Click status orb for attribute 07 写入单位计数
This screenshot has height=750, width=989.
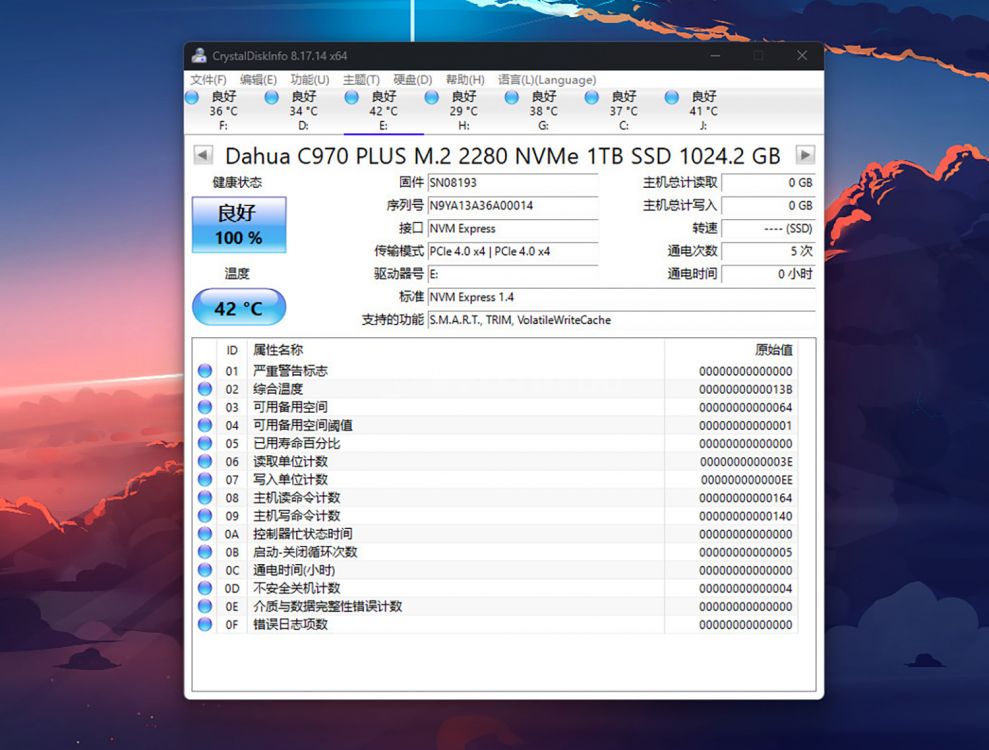(x=205, y=479)
